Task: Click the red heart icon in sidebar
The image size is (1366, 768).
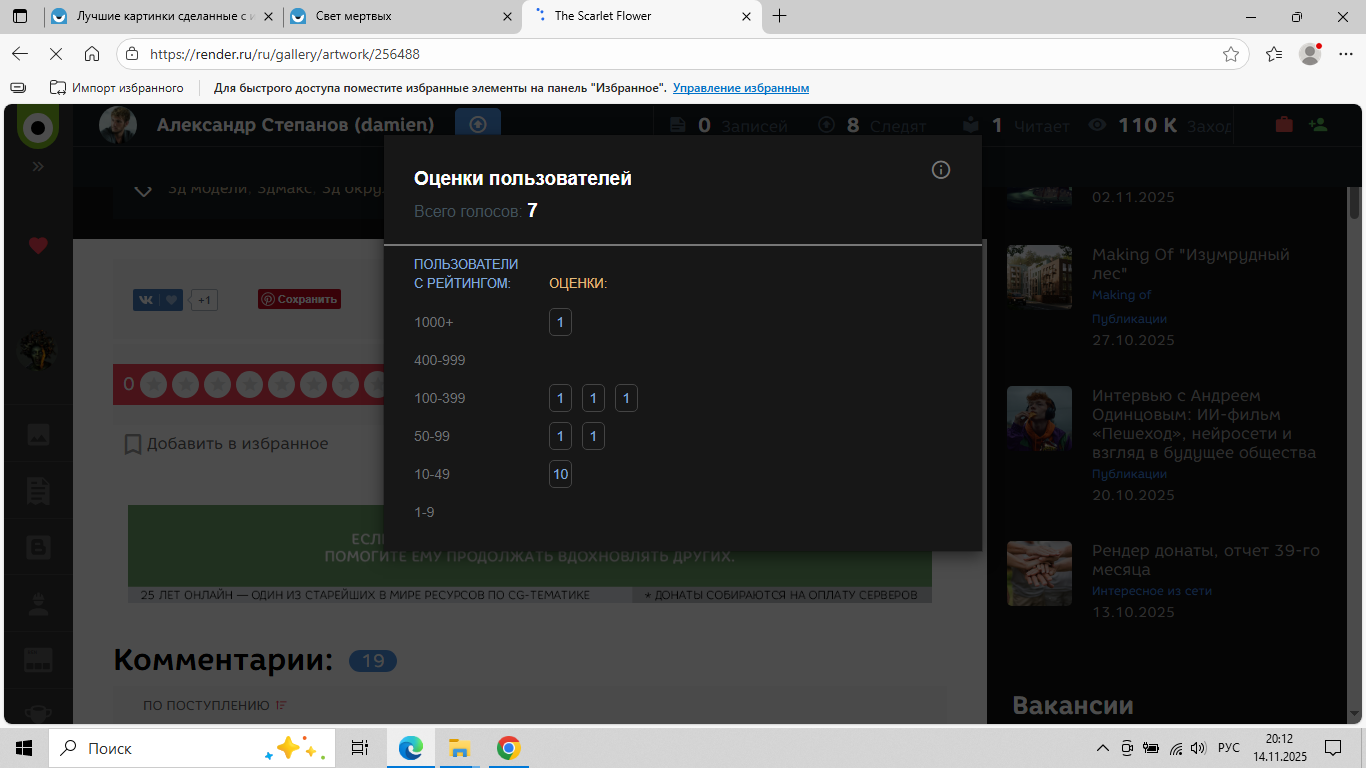Action: point(38,245)
